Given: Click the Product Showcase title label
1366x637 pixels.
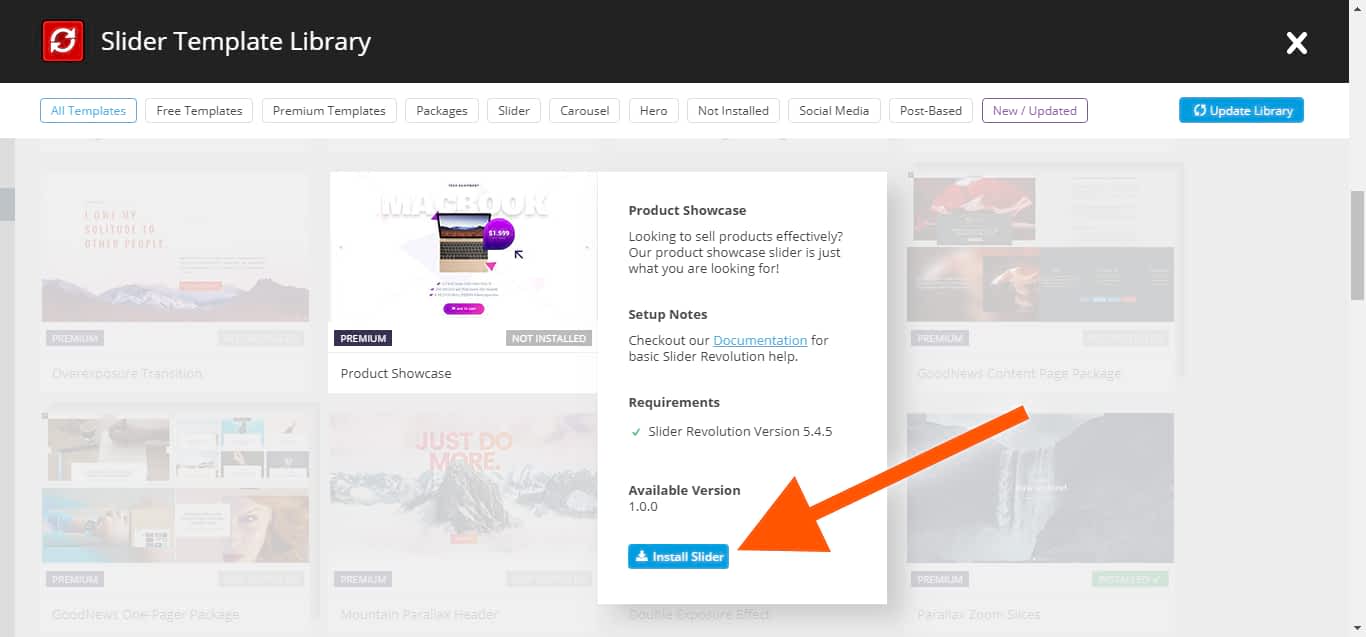Looking at the screenshot, I should click(x=396, y=373).
